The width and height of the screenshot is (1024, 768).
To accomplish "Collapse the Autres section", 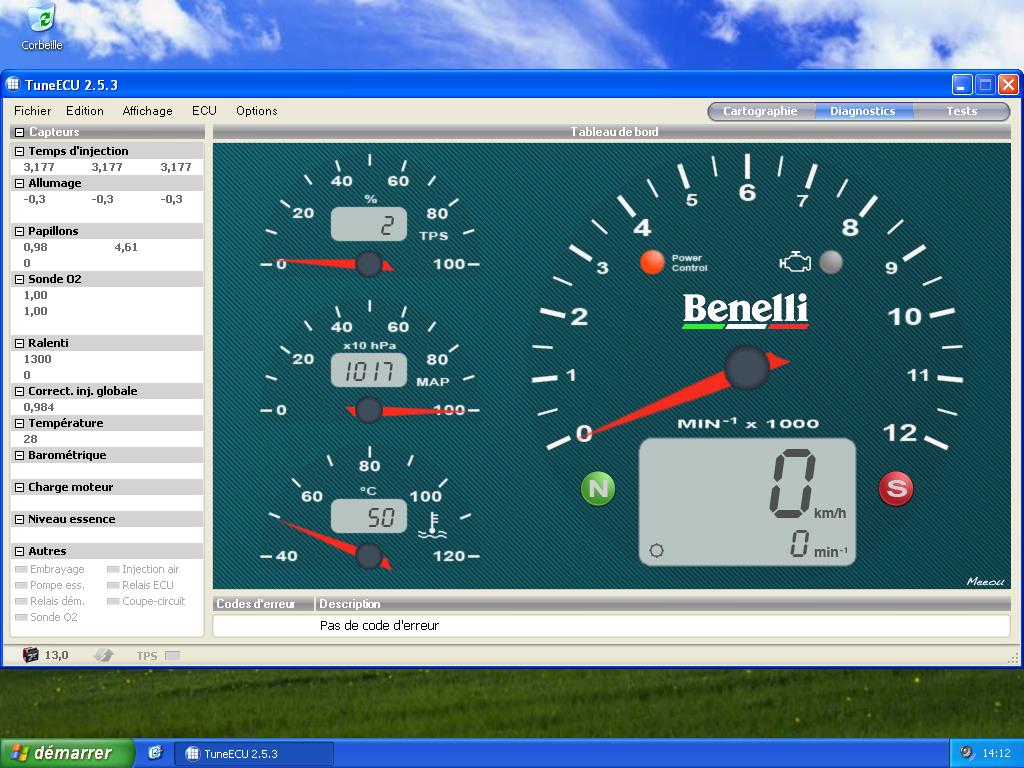I will coord(20,552).
